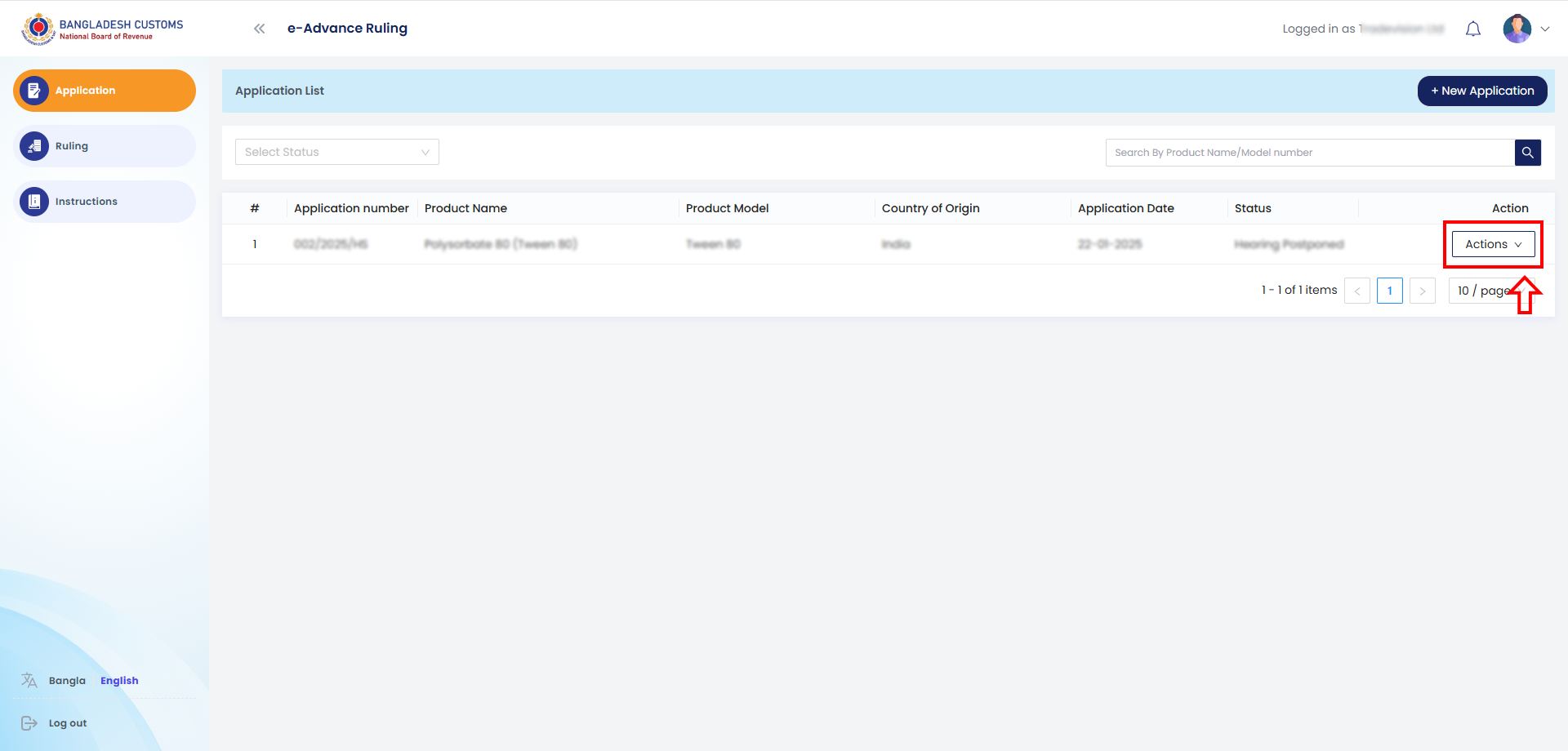Click the Application Date column header

tap(1125, 208)
